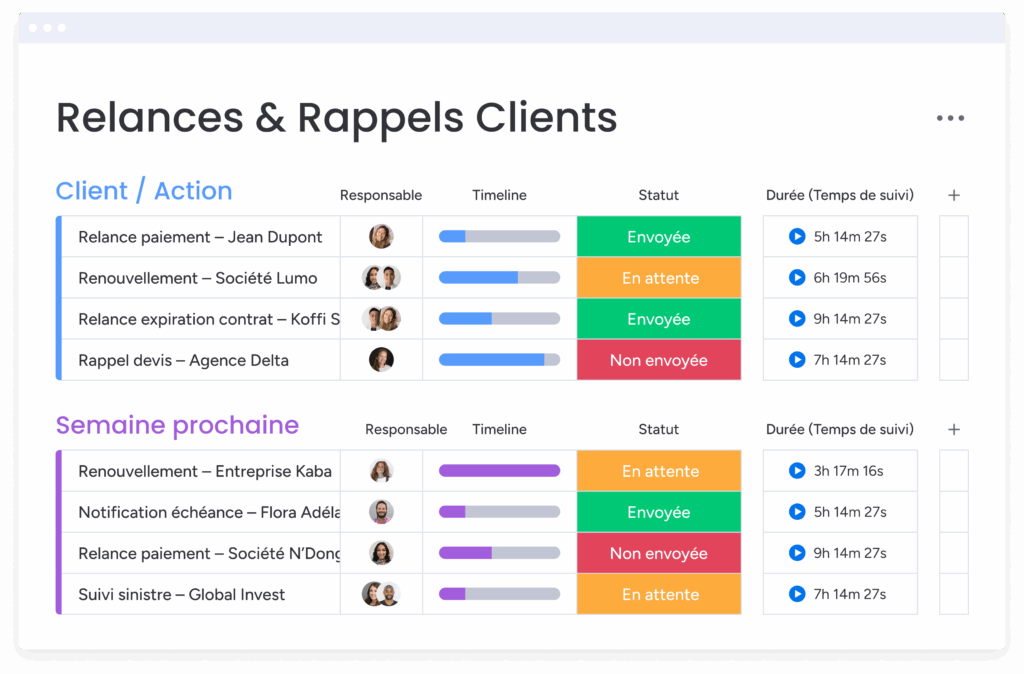Image resolution: width=1024 pixels, height=674 pixels.
Task: Click the empty end cell in Entreprise Kaba row
Action: (953, 471)
